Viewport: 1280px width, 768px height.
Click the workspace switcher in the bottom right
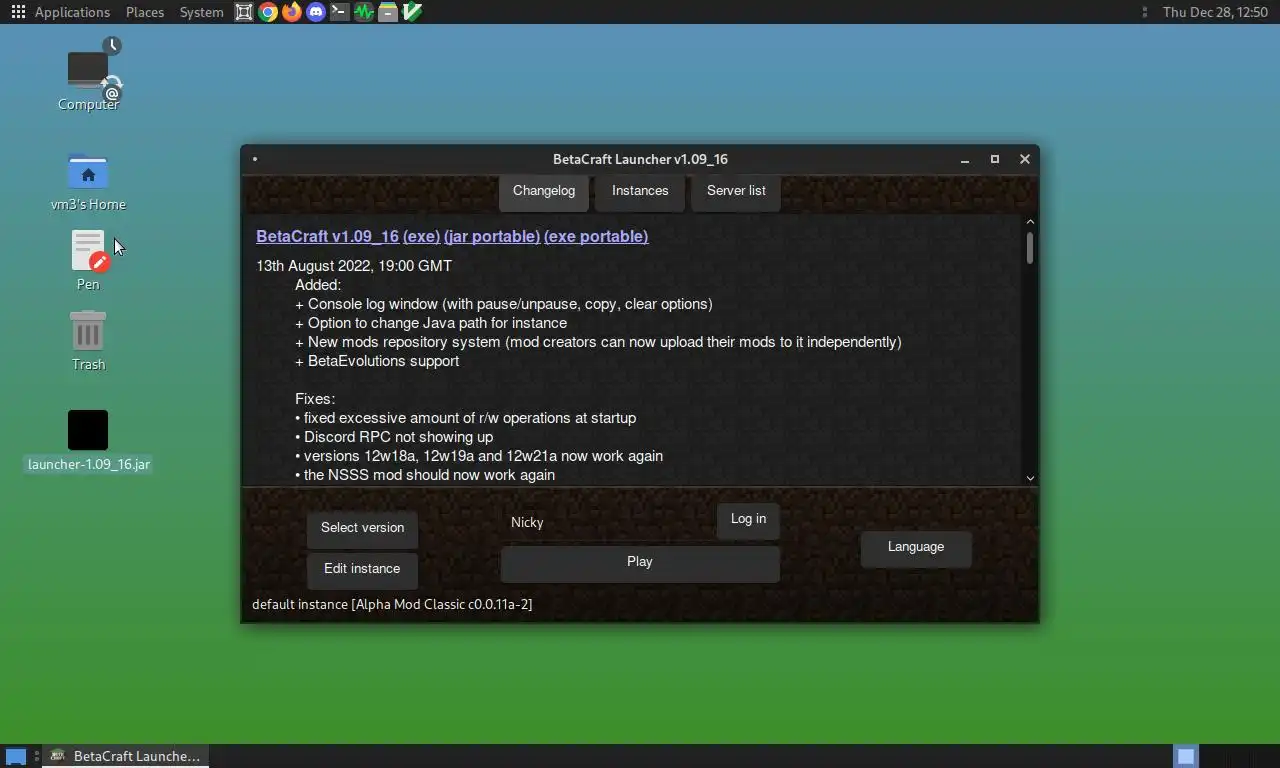pyautogui.click(x=1185, y=756)
